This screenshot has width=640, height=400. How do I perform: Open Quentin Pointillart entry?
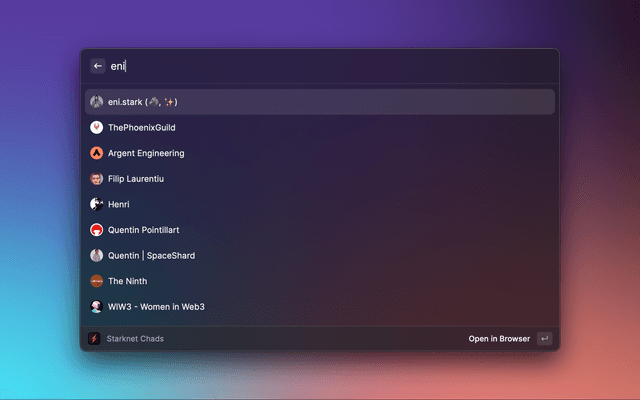point(320,230)
